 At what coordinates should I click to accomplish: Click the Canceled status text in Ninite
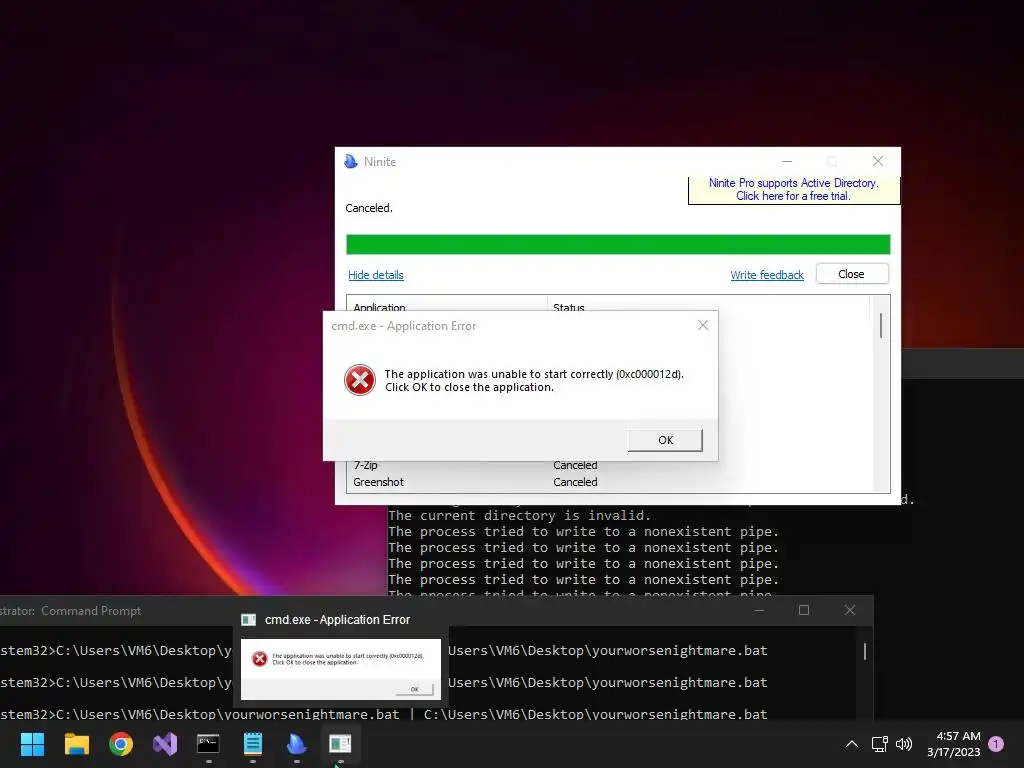click(369, 208)
